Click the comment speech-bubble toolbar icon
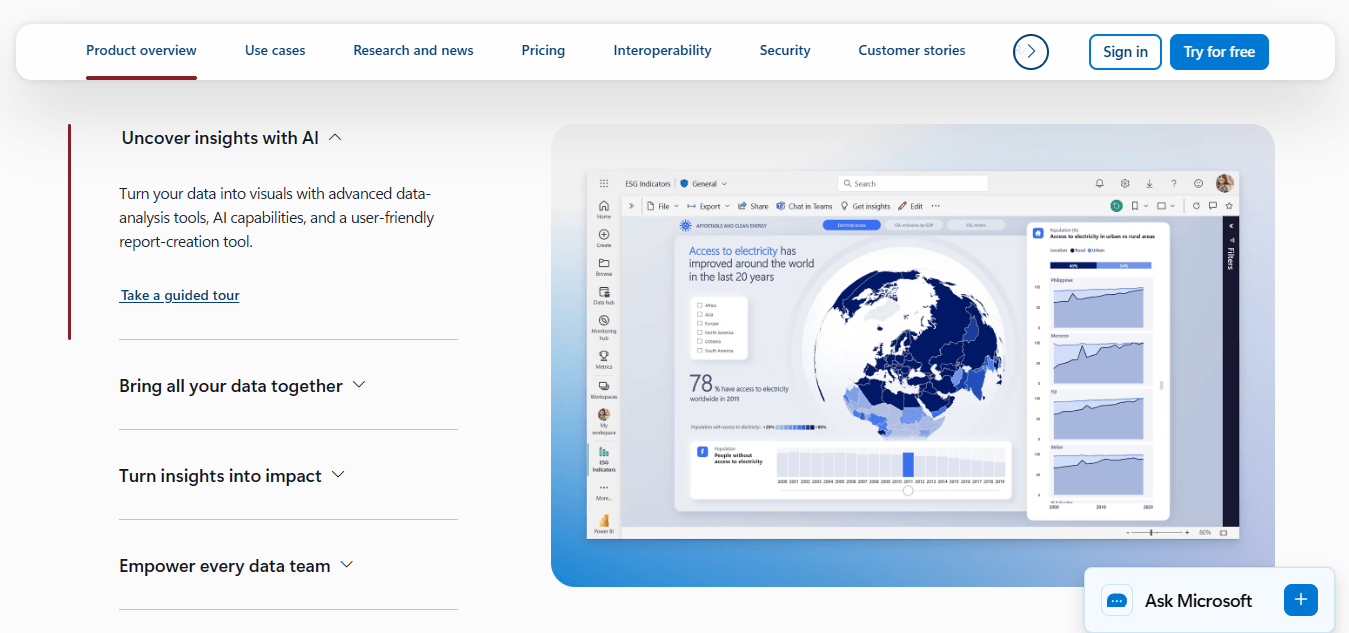This screenshot has width=1349, height=633. (1212, 206)
